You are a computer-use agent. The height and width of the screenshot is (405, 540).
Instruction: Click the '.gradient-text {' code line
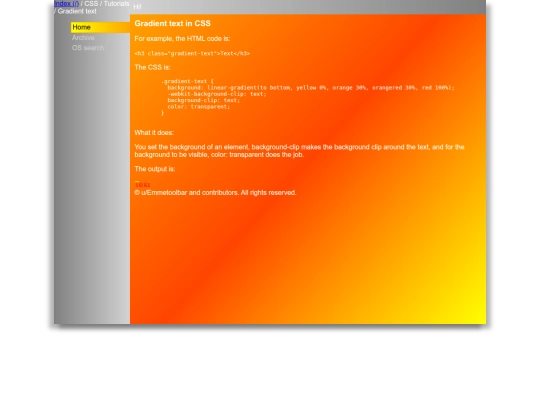coord(187,81)
